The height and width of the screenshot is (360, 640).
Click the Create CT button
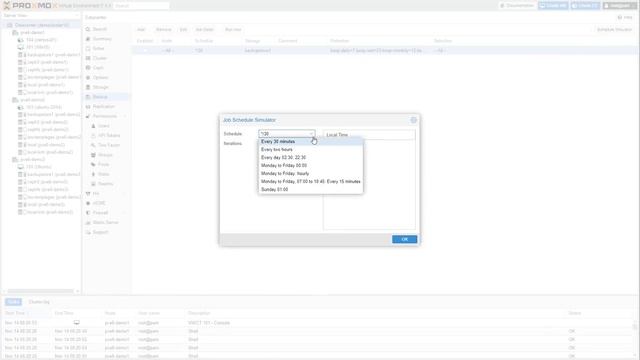(585, 6)
